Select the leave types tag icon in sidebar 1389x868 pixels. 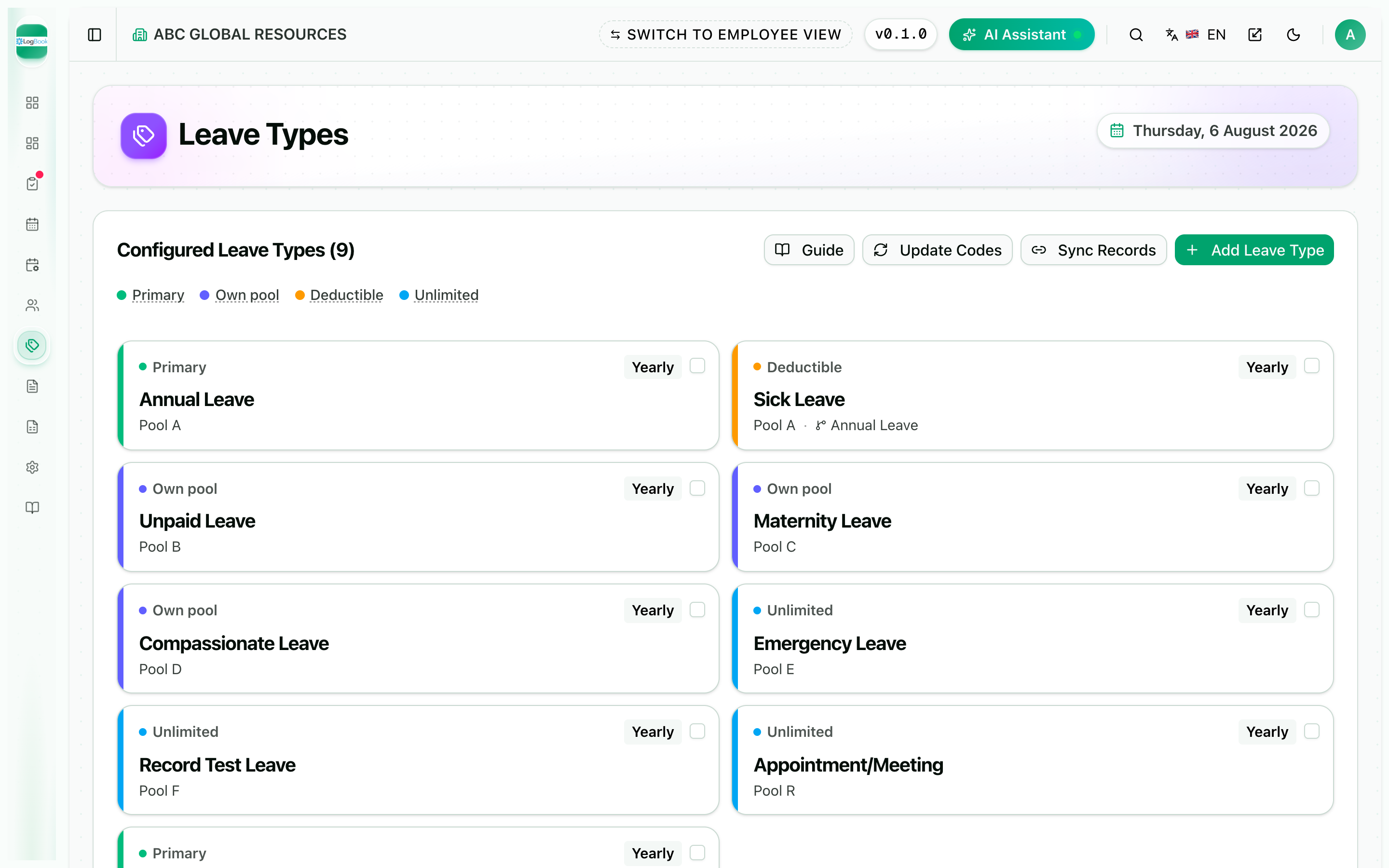(x=32, y=346)
